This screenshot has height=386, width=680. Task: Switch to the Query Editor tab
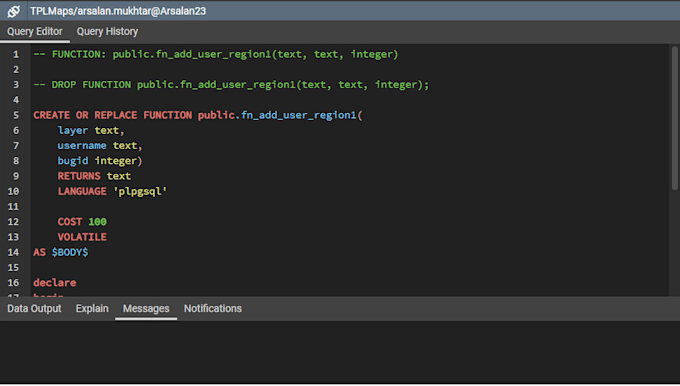tap(35, 32)
